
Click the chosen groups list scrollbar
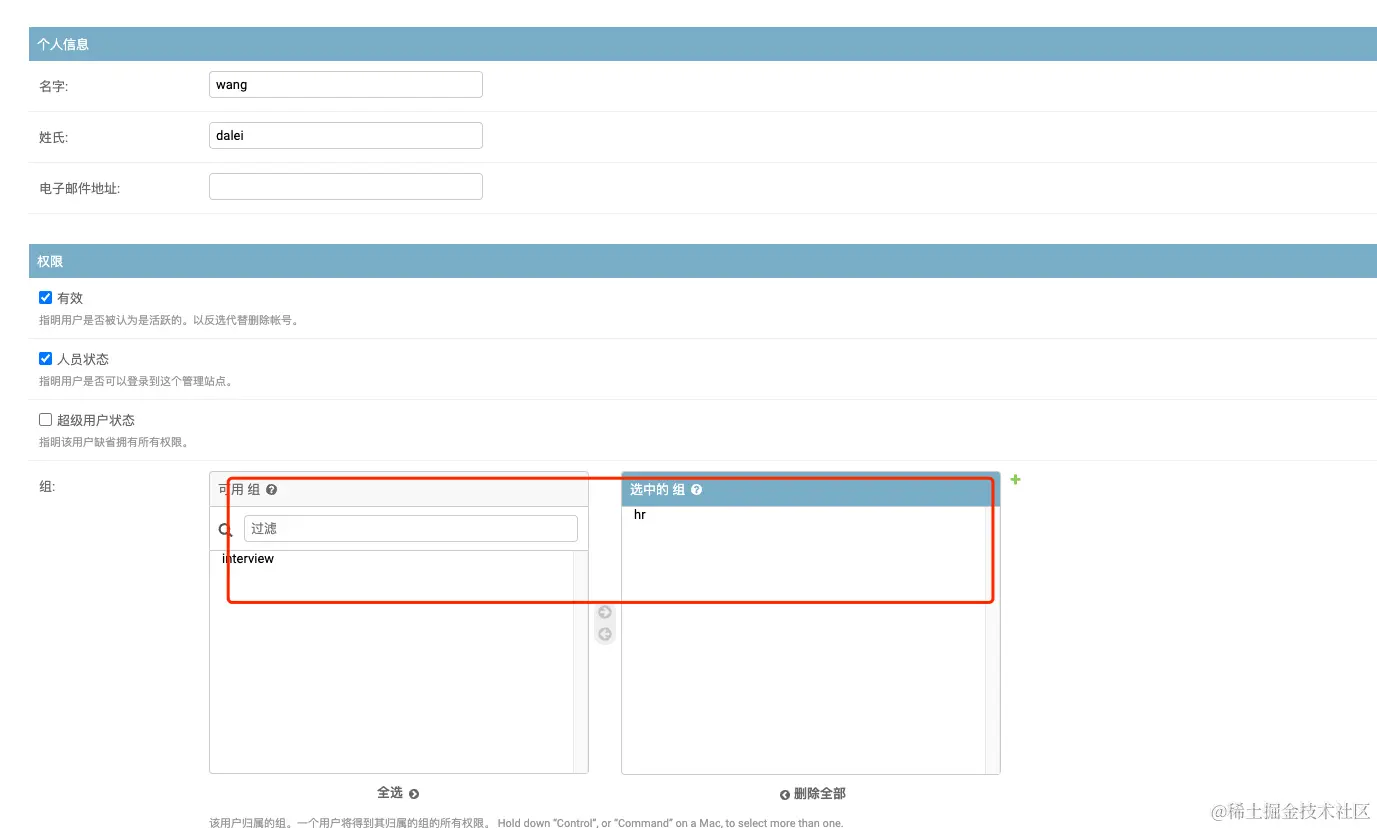click(x=992, y=640)
